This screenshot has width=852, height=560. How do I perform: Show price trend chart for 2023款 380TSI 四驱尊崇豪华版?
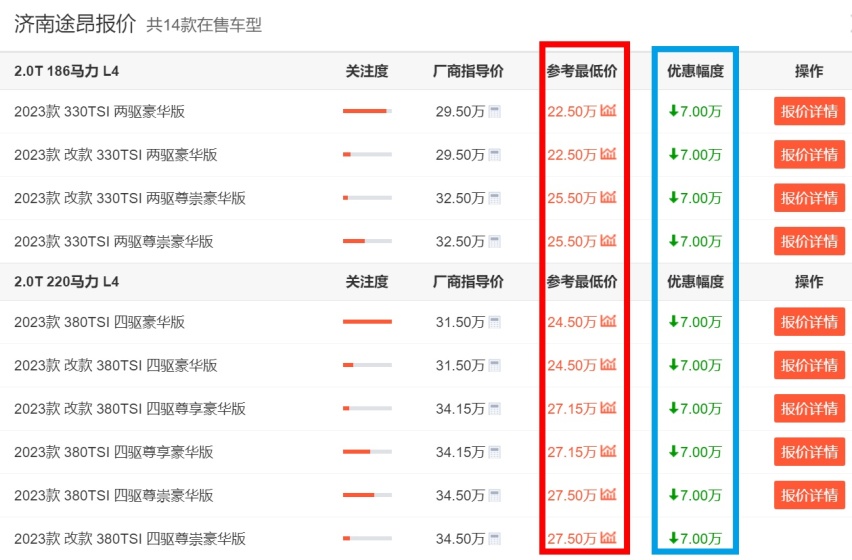click(608, 494)
